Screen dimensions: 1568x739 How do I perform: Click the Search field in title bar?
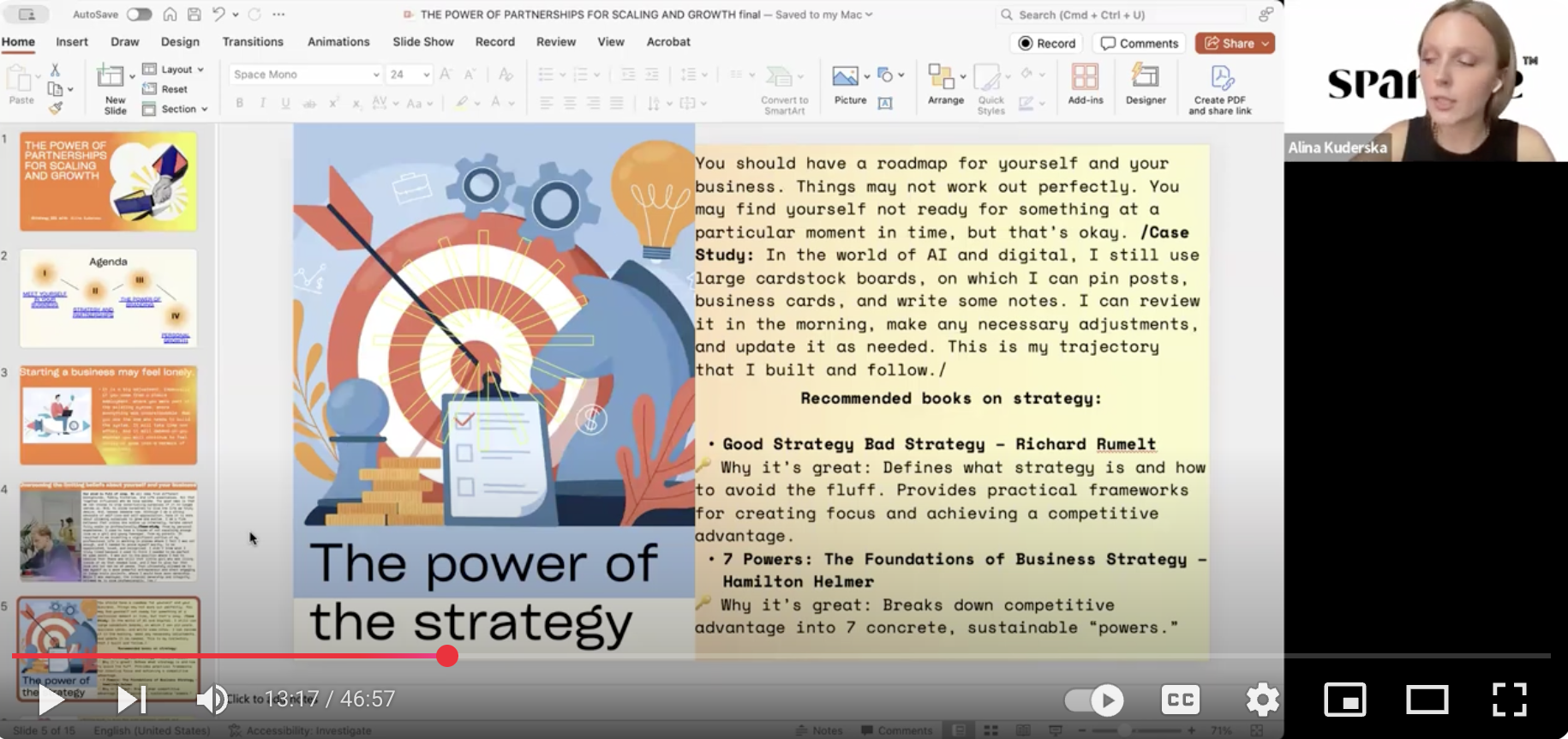coord(1121,15)
